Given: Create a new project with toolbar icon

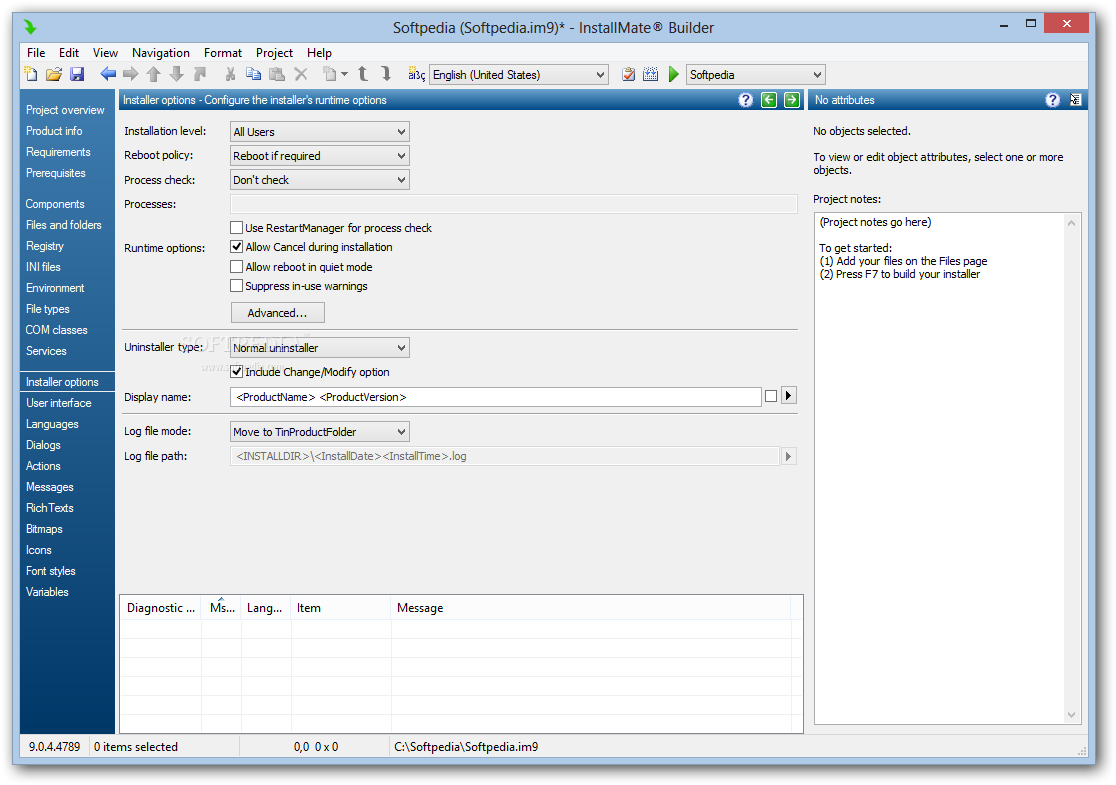Looking at the screenshot, I should (31, 74).
